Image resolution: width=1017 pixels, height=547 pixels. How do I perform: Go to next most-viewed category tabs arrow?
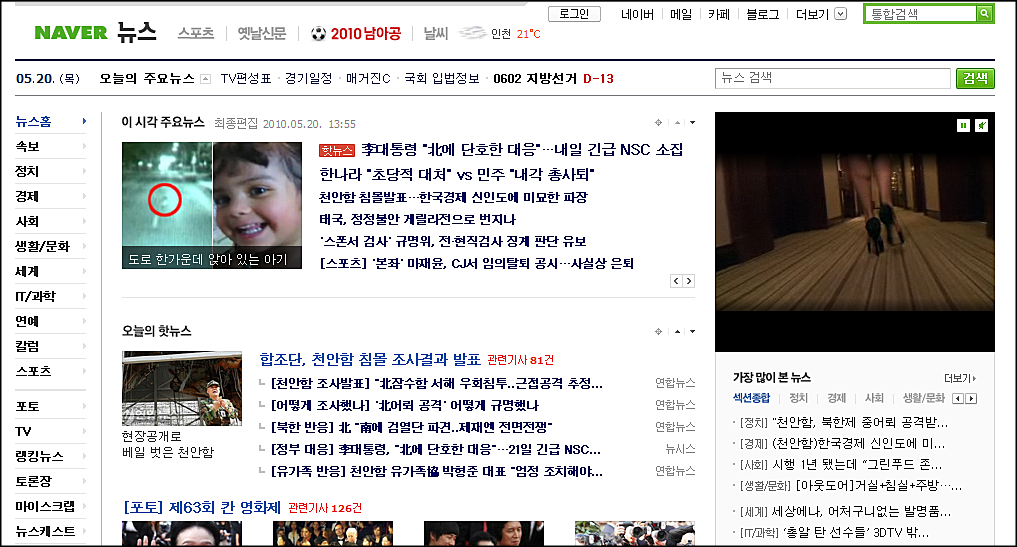(x=971, y=398)
